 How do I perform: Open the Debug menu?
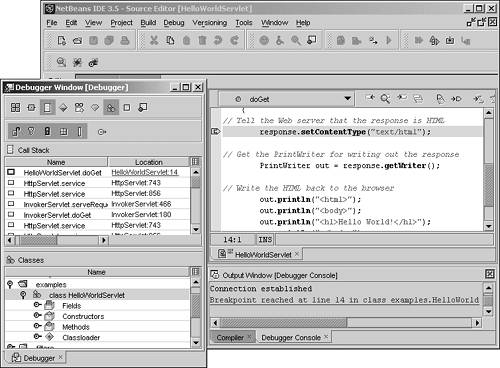pos(174,23)
